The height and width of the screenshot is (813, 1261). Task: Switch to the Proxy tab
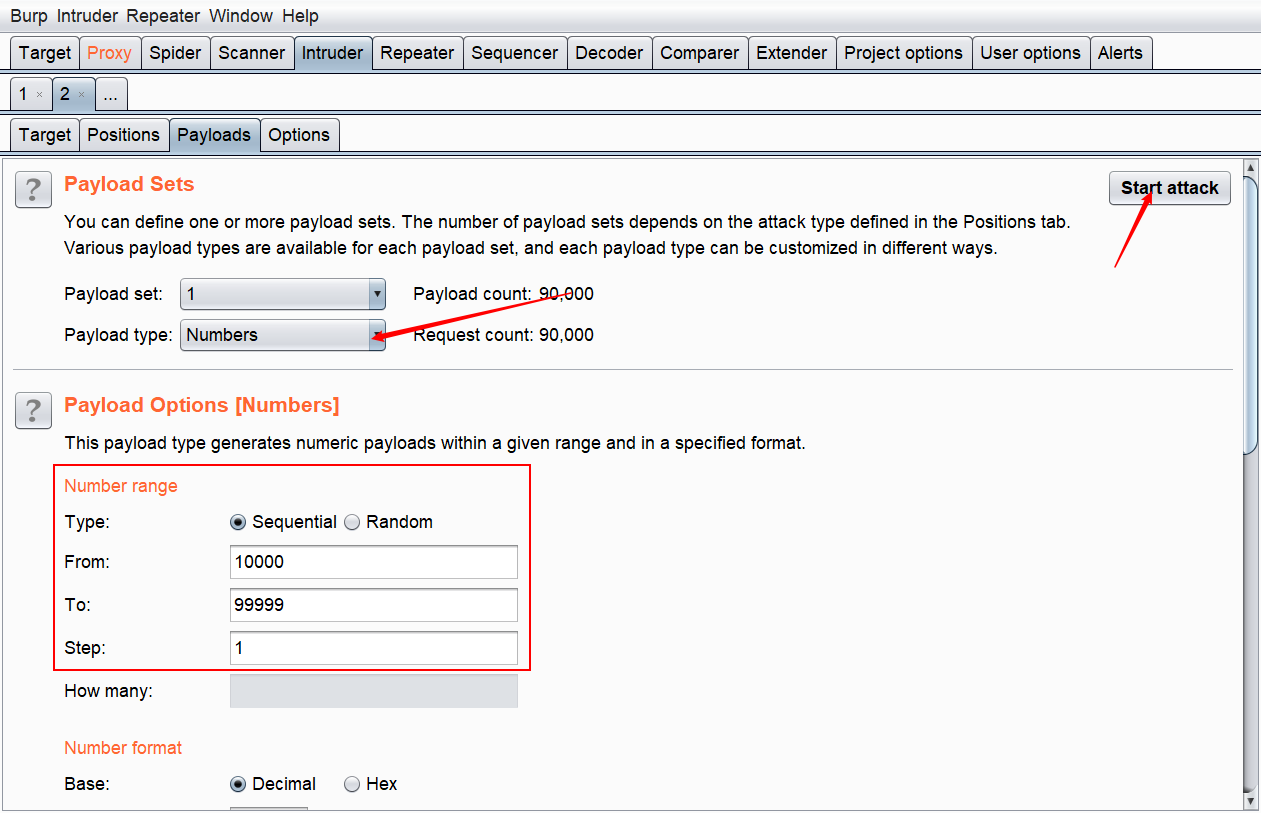pos(109,53)
